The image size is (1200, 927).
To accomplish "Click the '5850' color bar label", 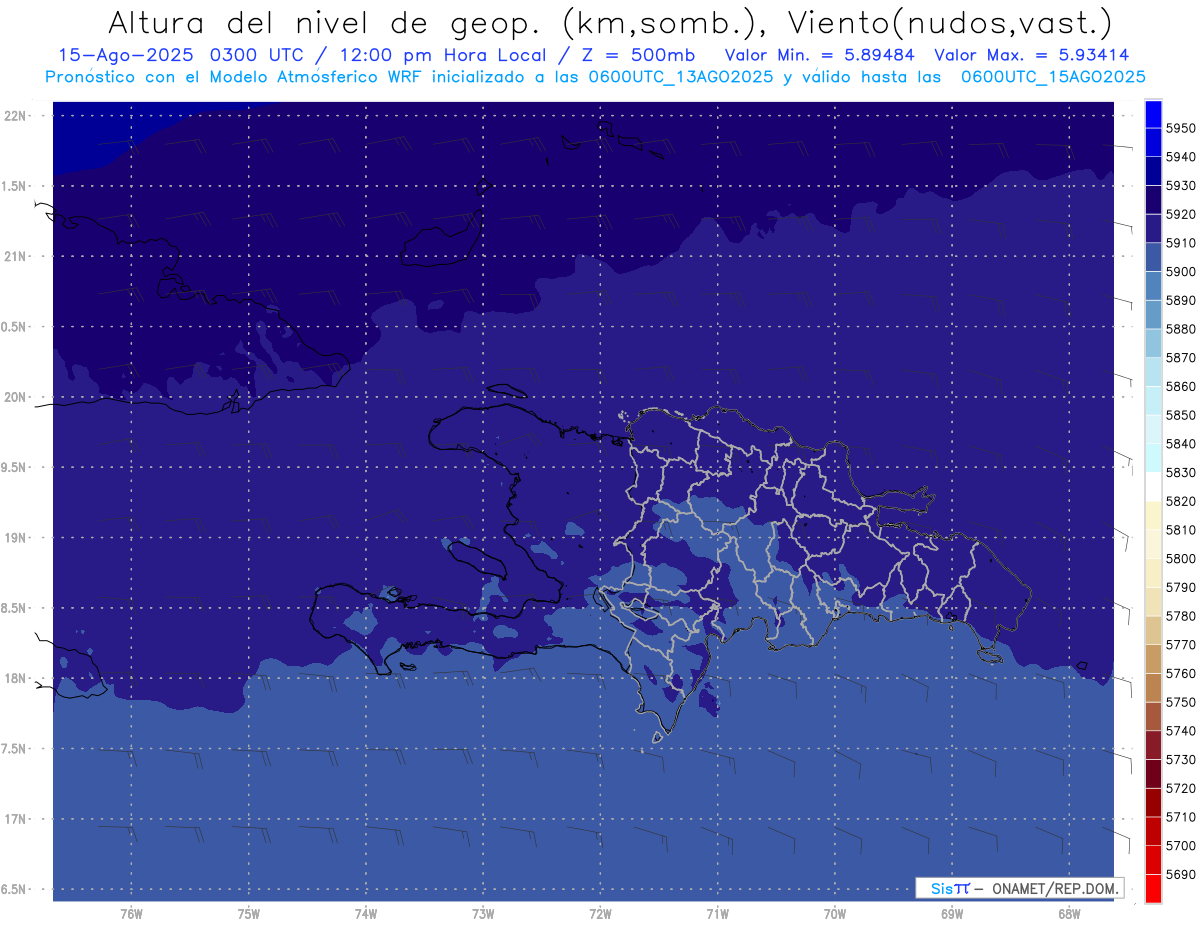I will 1180,415.
